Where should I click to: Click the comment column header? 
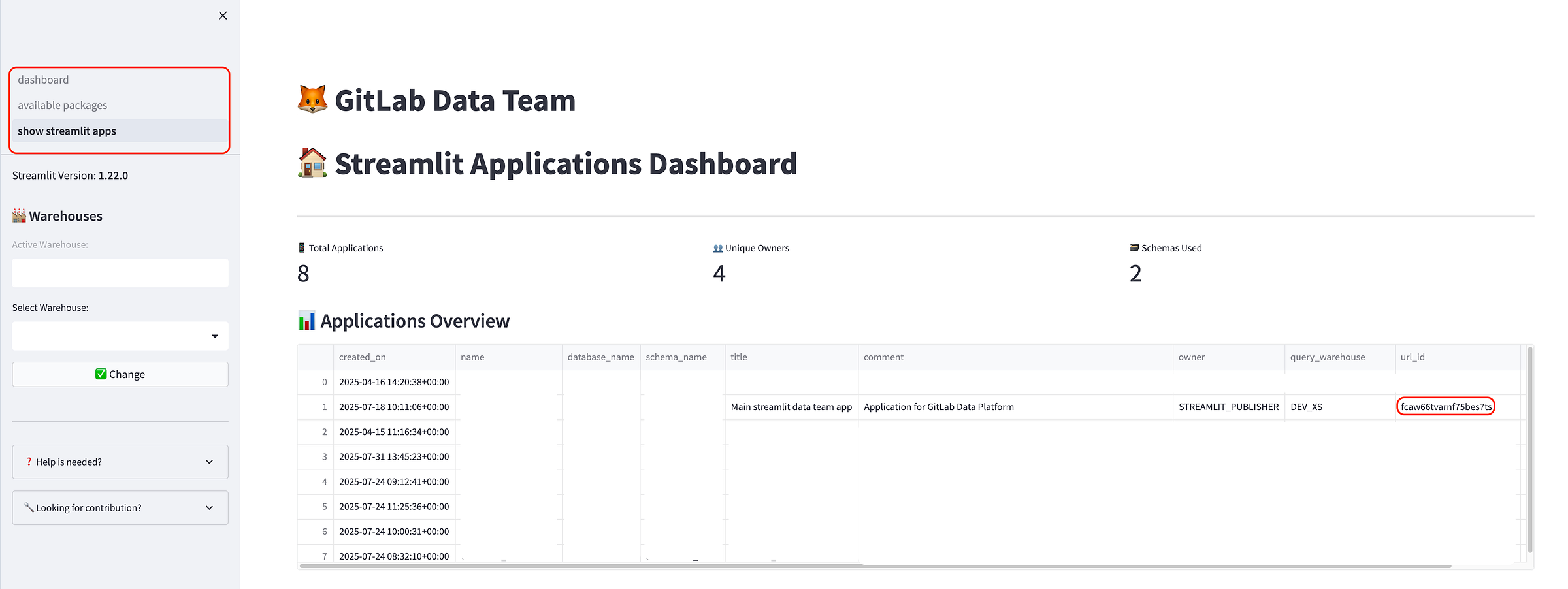1015,357
